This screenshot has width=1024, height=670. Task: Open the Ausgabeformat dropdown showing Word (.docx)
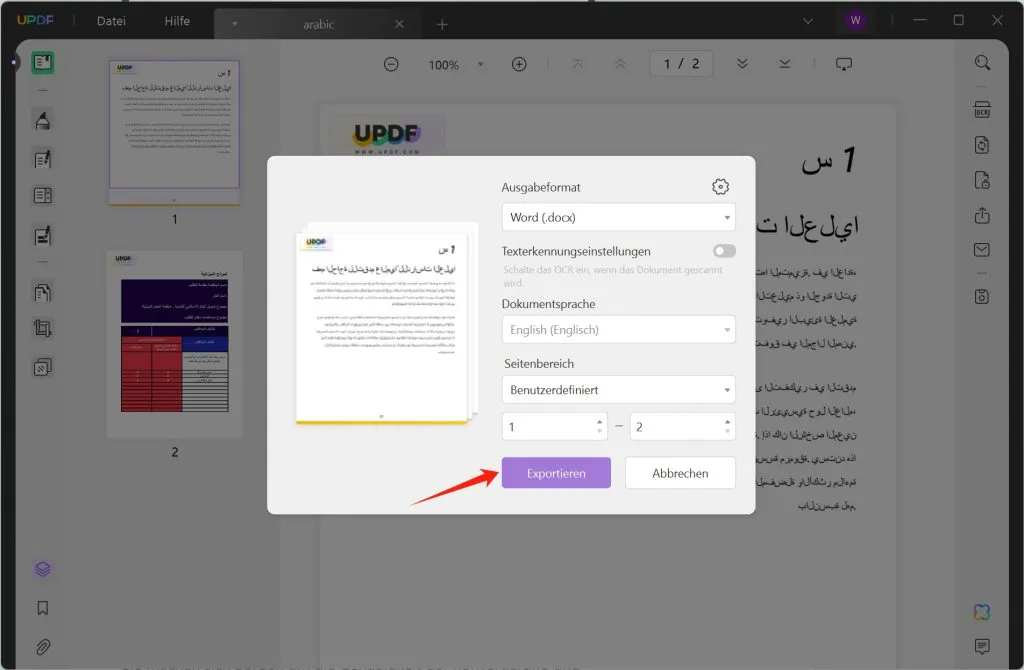pos(618,217)
